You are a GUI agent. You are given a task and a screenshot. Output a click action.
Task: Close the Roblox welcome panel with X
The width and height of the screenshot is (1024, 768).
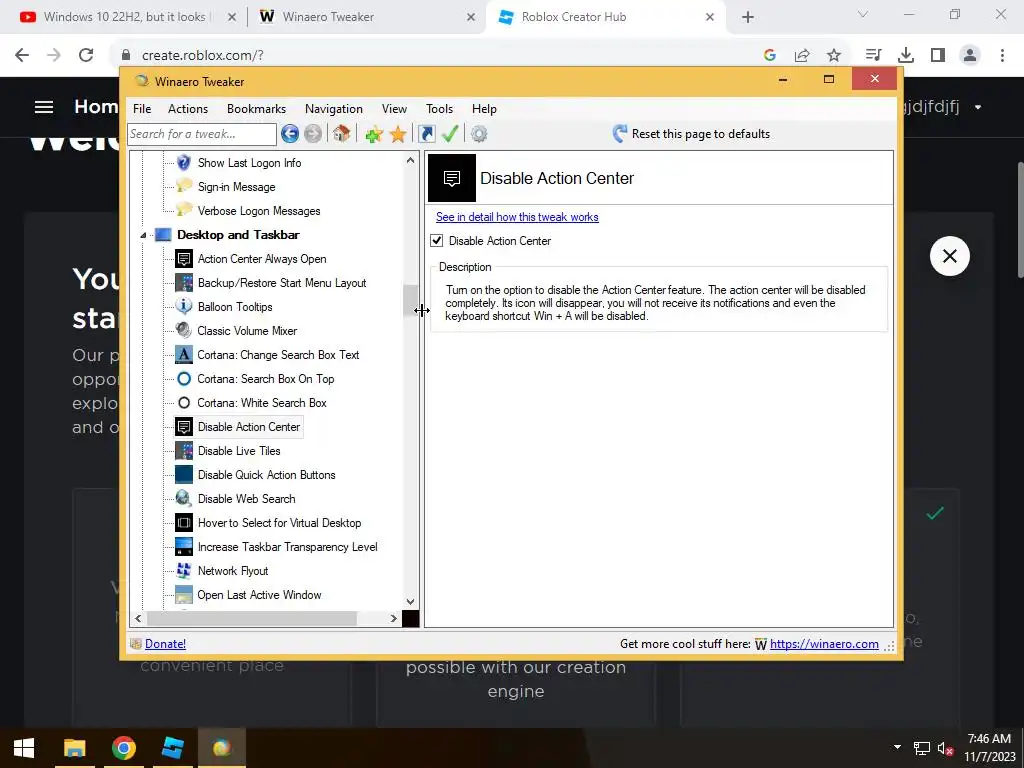click(x=950, y=256)
